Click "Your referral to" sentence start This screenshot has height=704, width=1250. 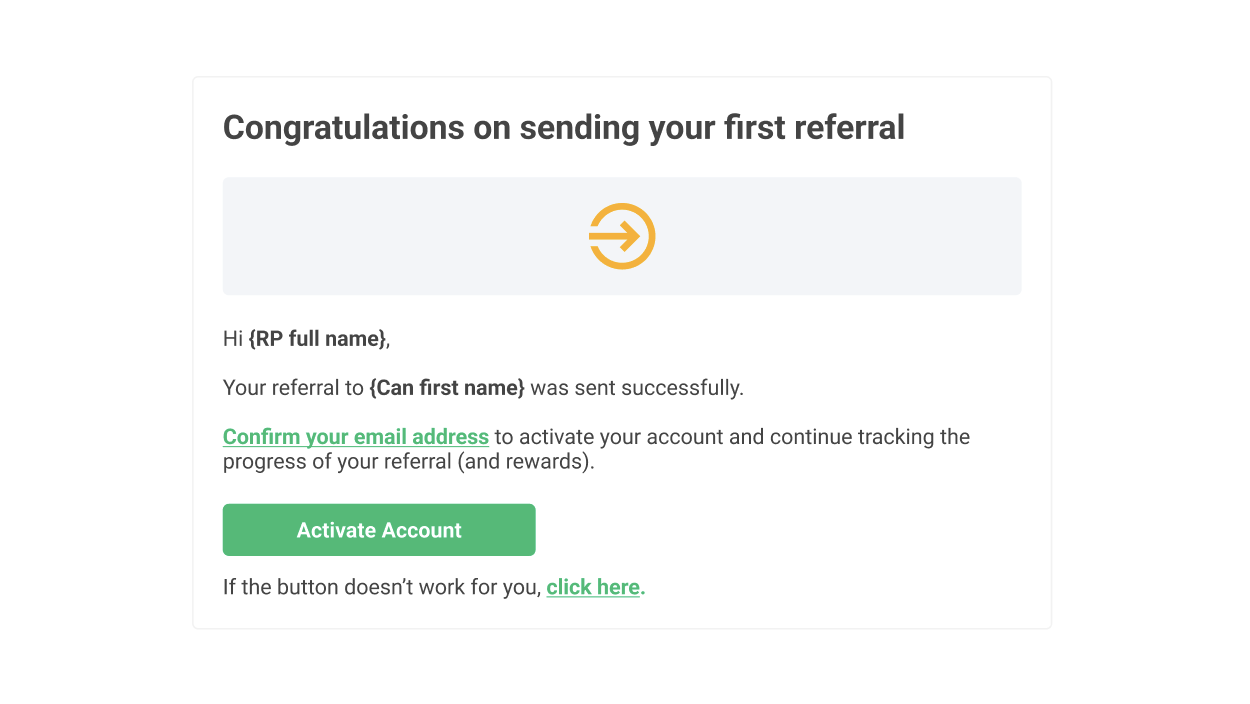click(294, 388)
